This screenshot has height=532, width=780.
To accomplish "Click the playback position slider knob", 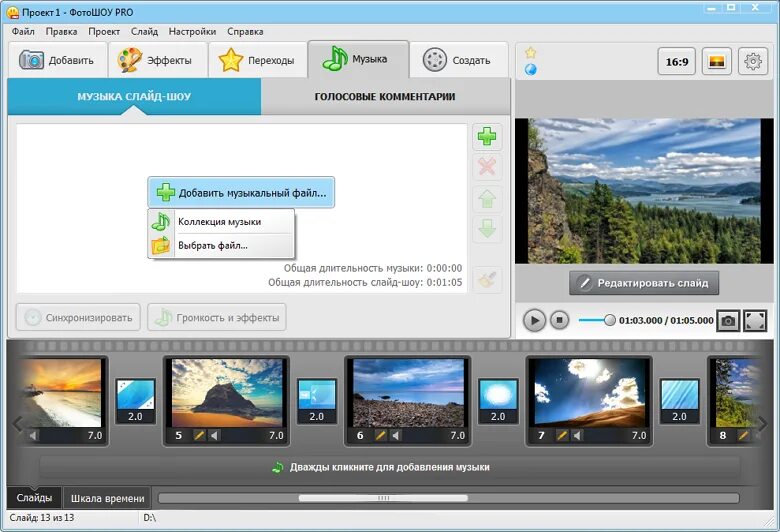I will pos(609,320).
